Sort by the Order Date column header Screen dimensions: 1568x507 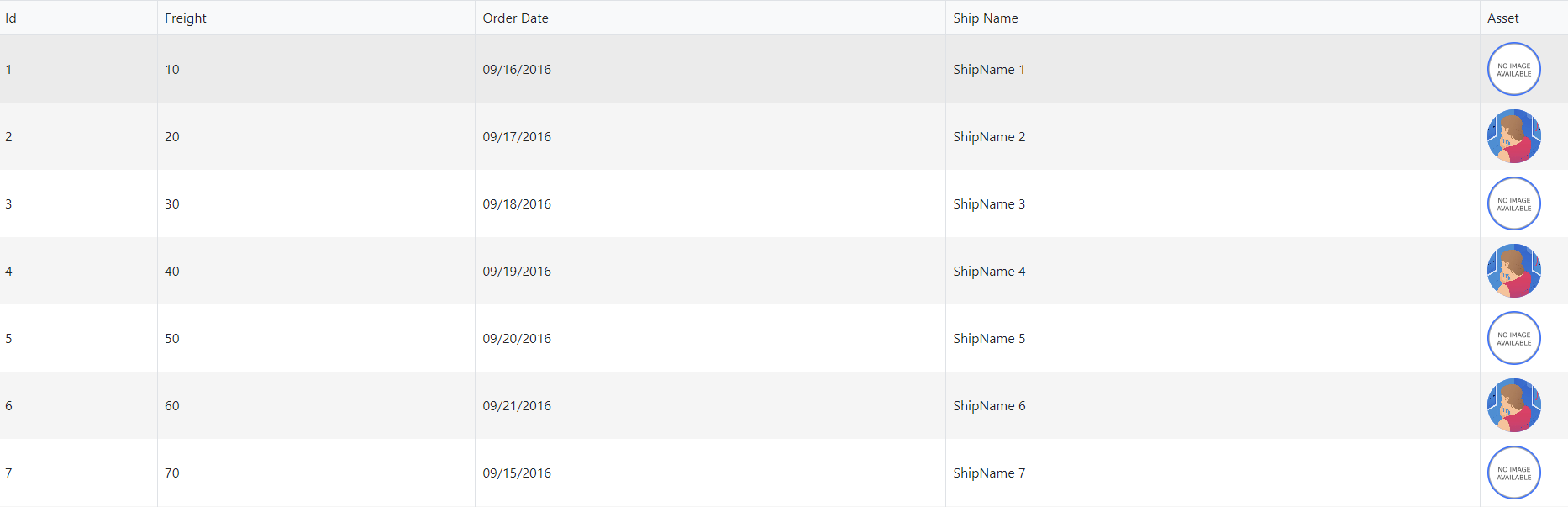coord(515,18)
